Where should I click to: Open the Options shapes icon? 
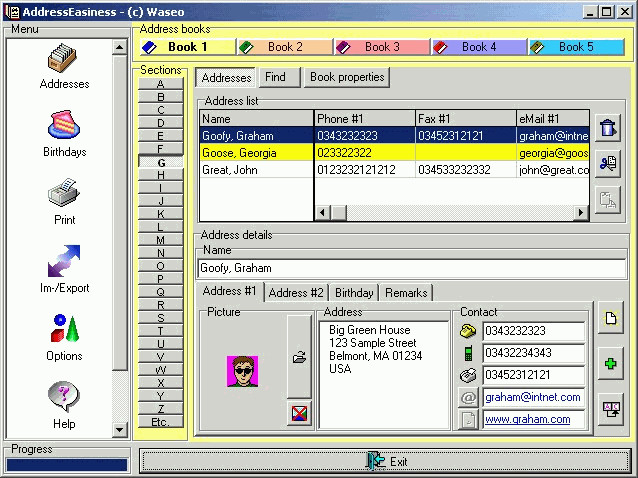(x=64, y=328)
